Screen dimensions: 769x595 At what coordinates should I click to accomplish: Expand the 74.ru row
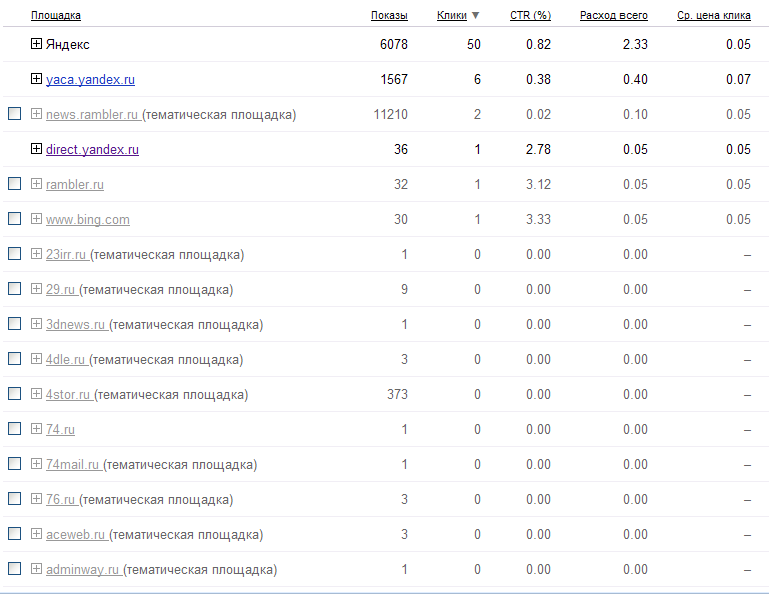click(x=36, y=429)
